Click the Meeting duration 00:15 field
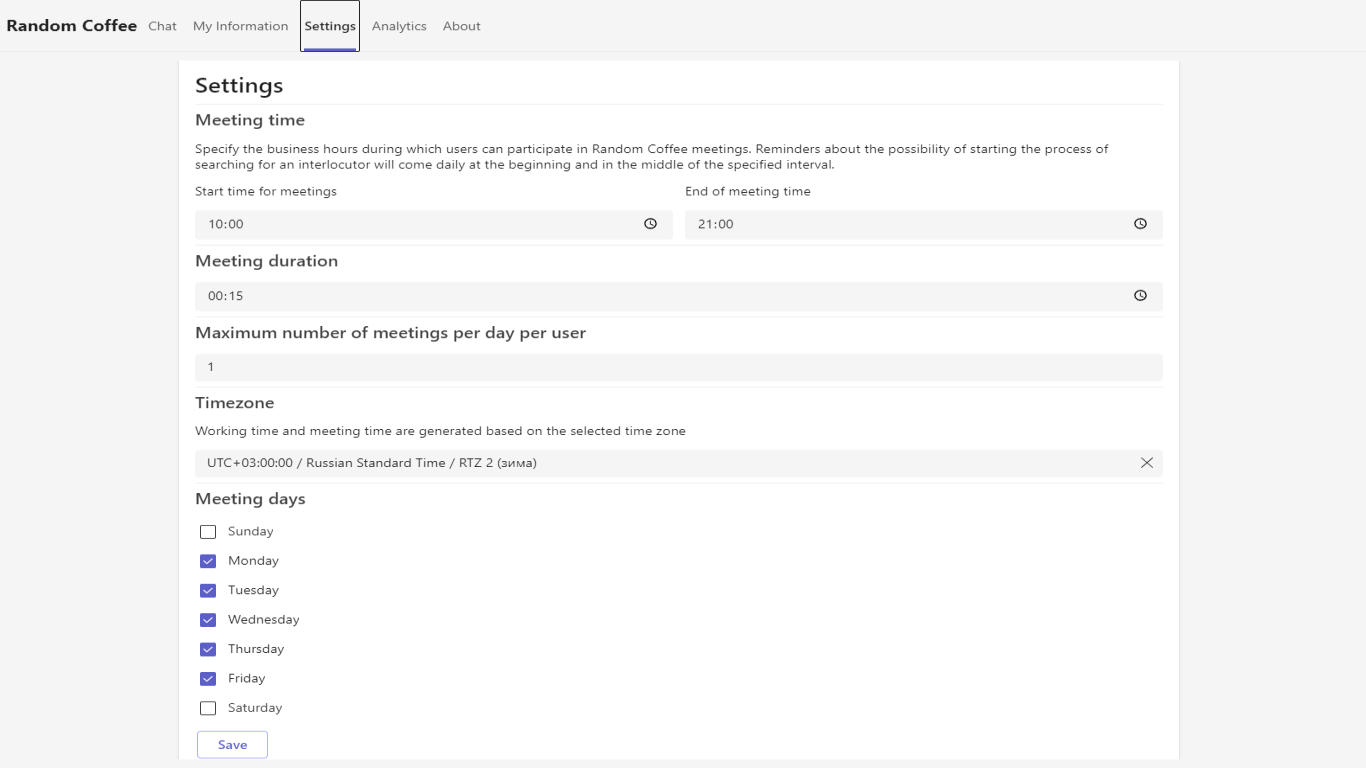The image size is (1366, 768). point(660,296)
